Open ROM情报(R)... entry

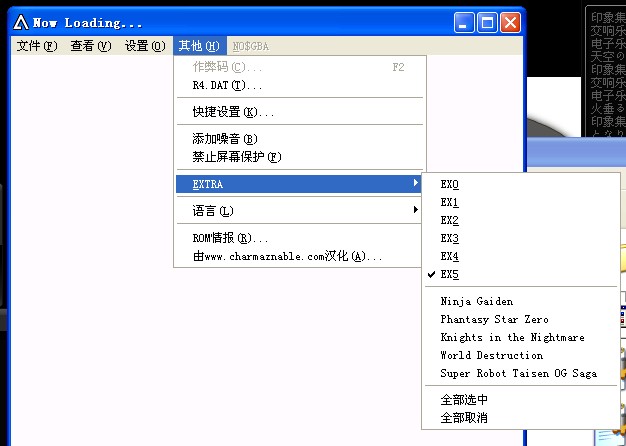(299, 238)
